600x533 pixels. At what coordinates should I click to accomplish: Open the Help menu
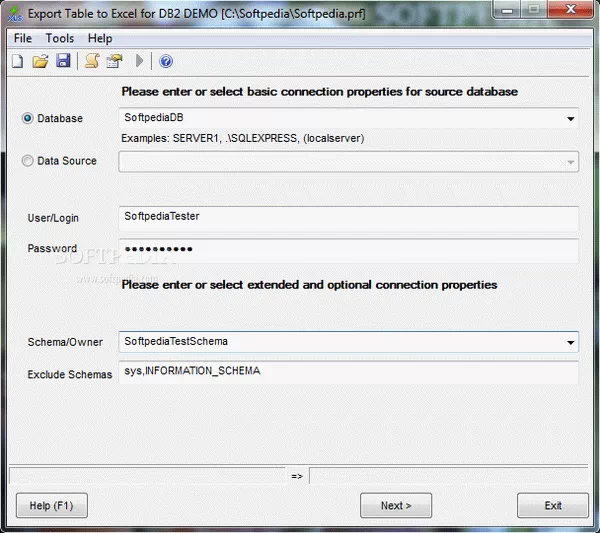[100, 38]
